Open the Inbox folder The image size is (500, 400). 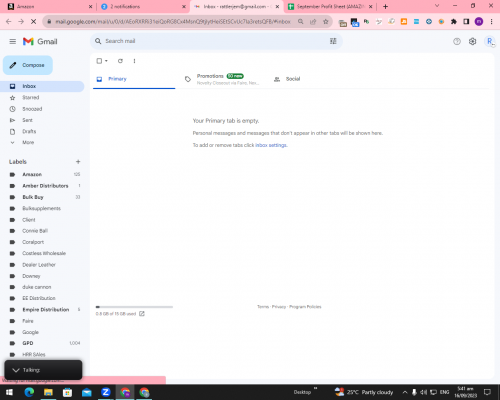click(42, 86)
